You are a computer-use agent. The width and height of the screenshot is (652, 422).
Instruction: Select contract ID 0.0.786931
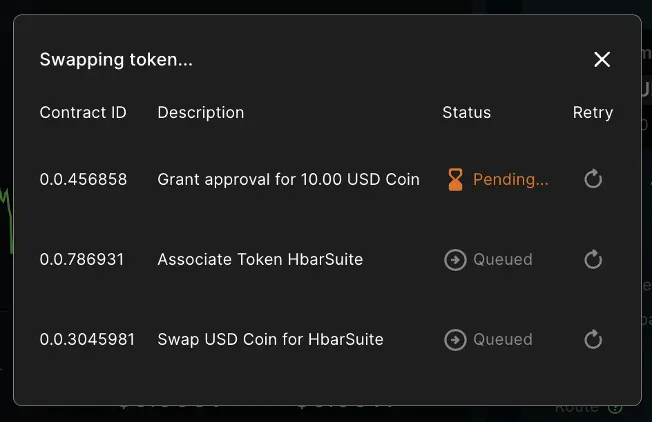(x=82, y=260)
